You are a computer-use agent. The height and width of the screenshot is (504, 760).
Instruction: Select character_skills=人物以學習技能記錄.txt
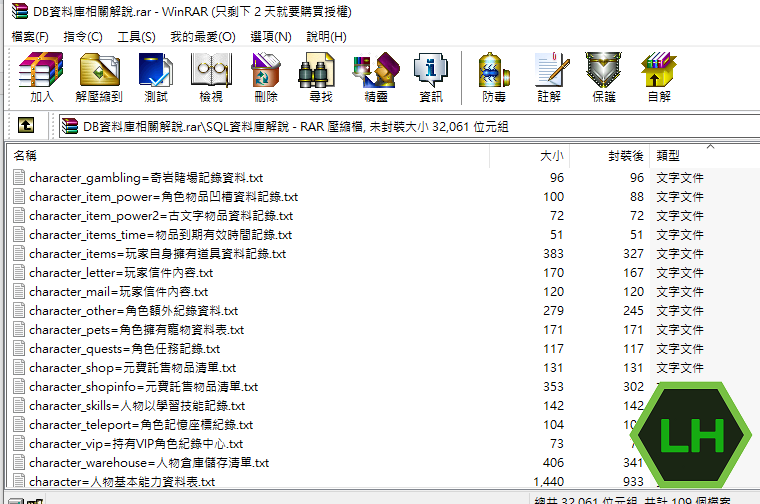(137, 406)
